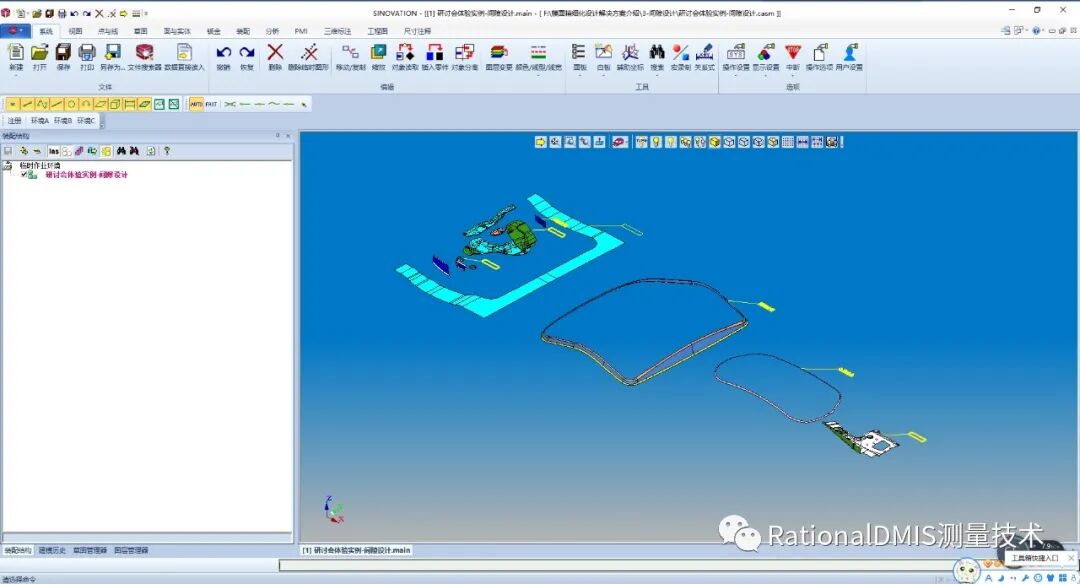
Task: Expand dropdown arrow under 显示设置
Action: [x=765, y=76]
